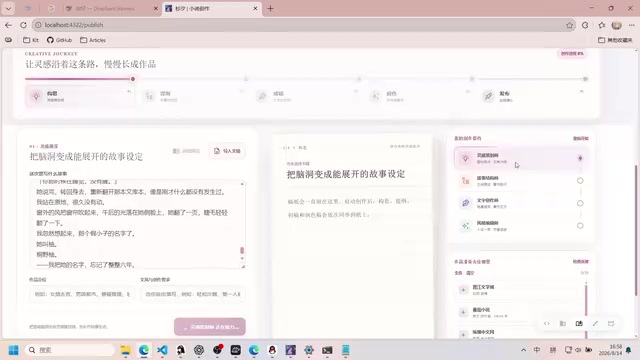Click the lightbulb icon of the 构思 step
The image size is (640, 360).
click(36, 96)
